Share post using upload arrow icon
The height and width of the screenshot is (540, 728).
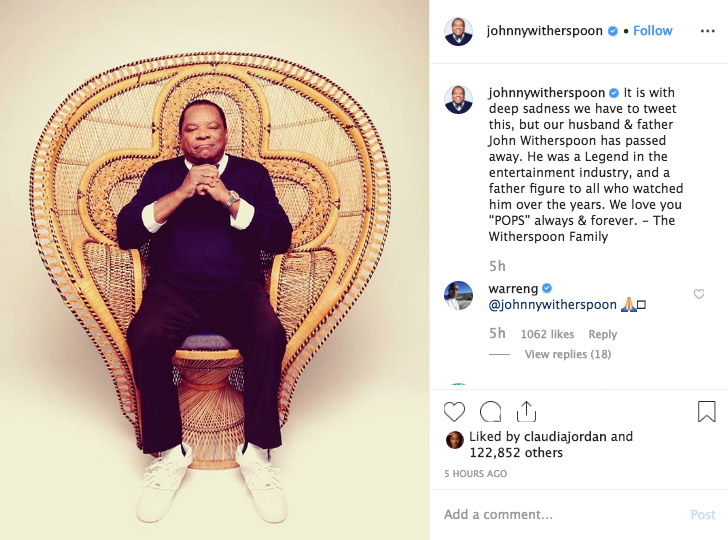(x=526, y=411)
